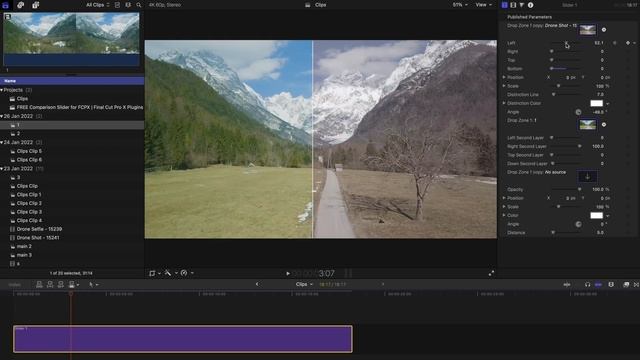Open the retime speedometer icon

184,273
